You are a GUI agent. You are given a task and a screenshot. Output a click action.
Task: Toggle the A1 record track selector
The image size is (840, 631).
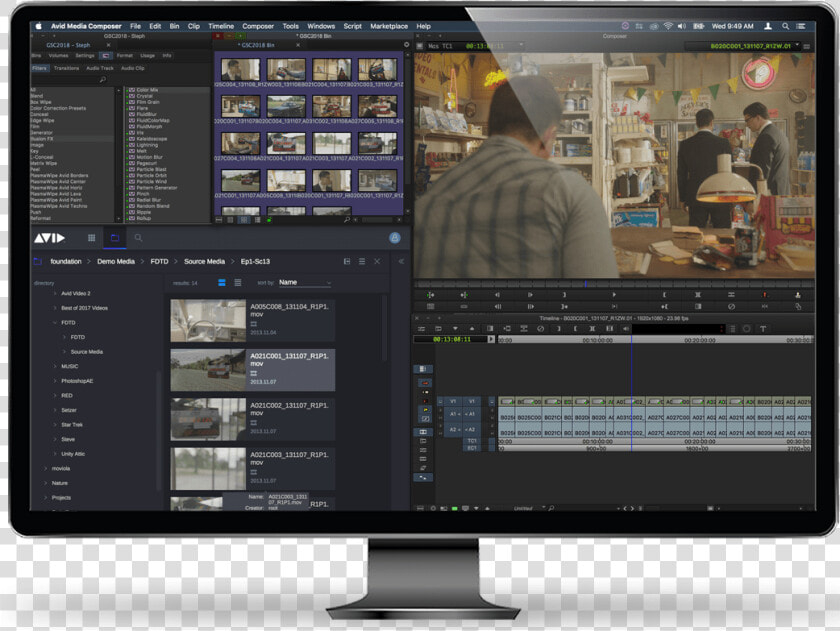pos(471,414)
